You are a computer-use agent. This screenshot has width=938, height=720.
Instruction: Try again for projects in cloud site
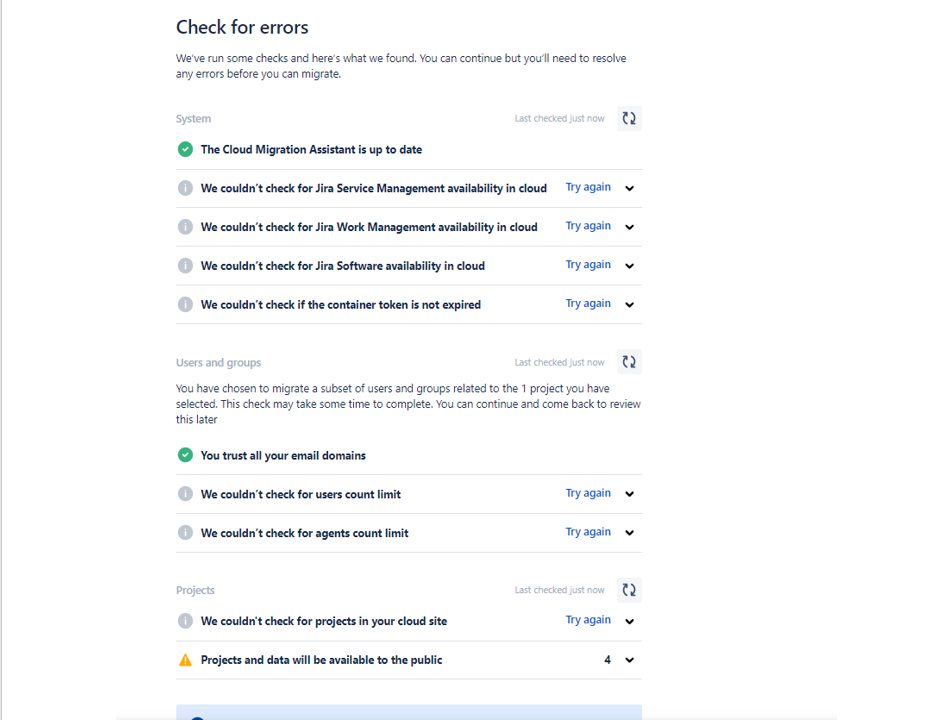[x=588, y=620]
